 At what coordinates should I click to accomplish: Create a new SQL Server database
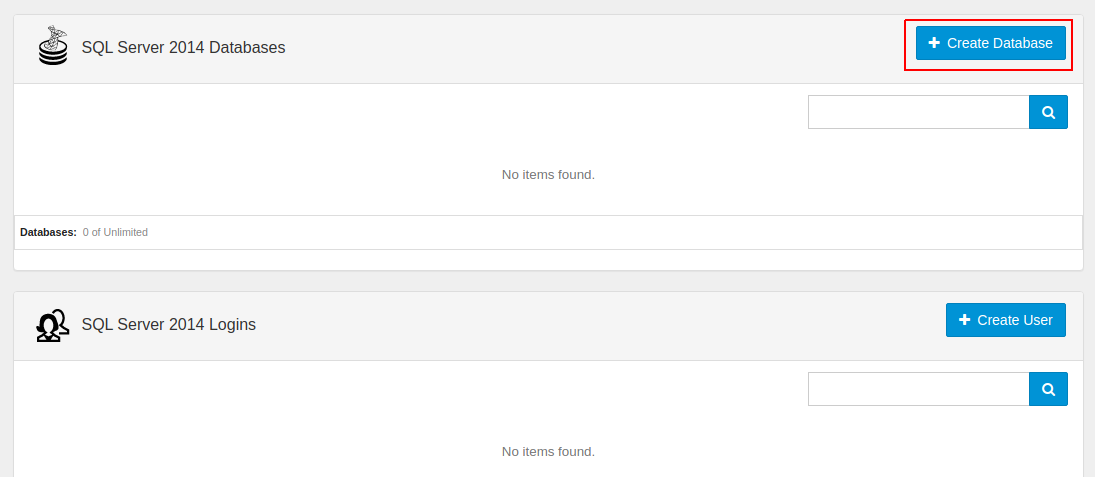tap(990, 43)
